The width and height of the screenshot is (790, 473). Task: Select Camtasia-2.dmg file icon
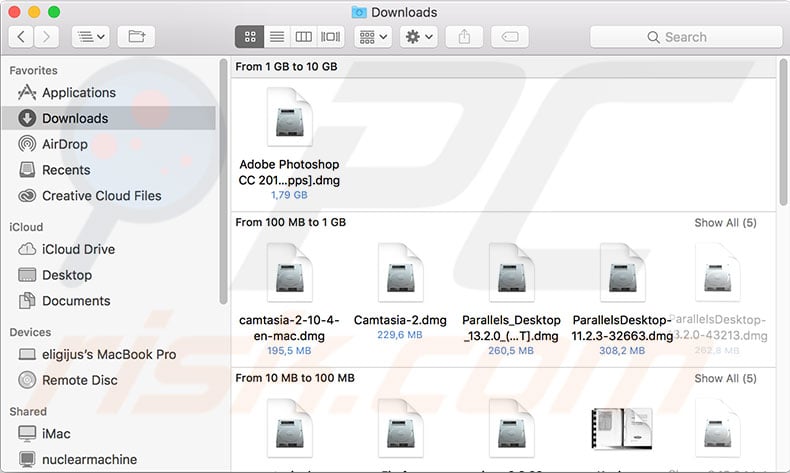(400, 273)
